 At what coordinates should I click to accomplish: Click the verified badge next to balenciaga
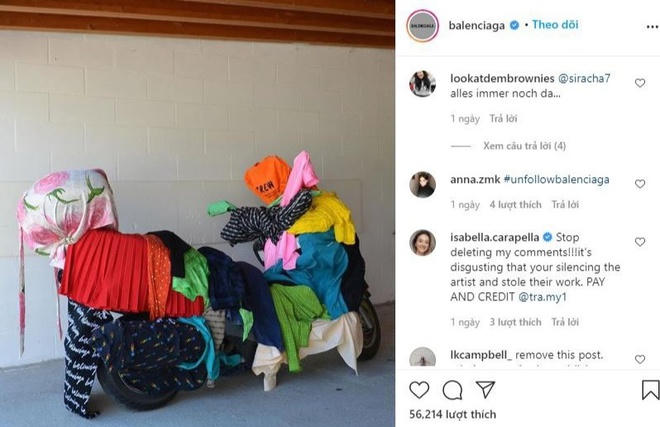pyautogui.click(x=514, y=25)
